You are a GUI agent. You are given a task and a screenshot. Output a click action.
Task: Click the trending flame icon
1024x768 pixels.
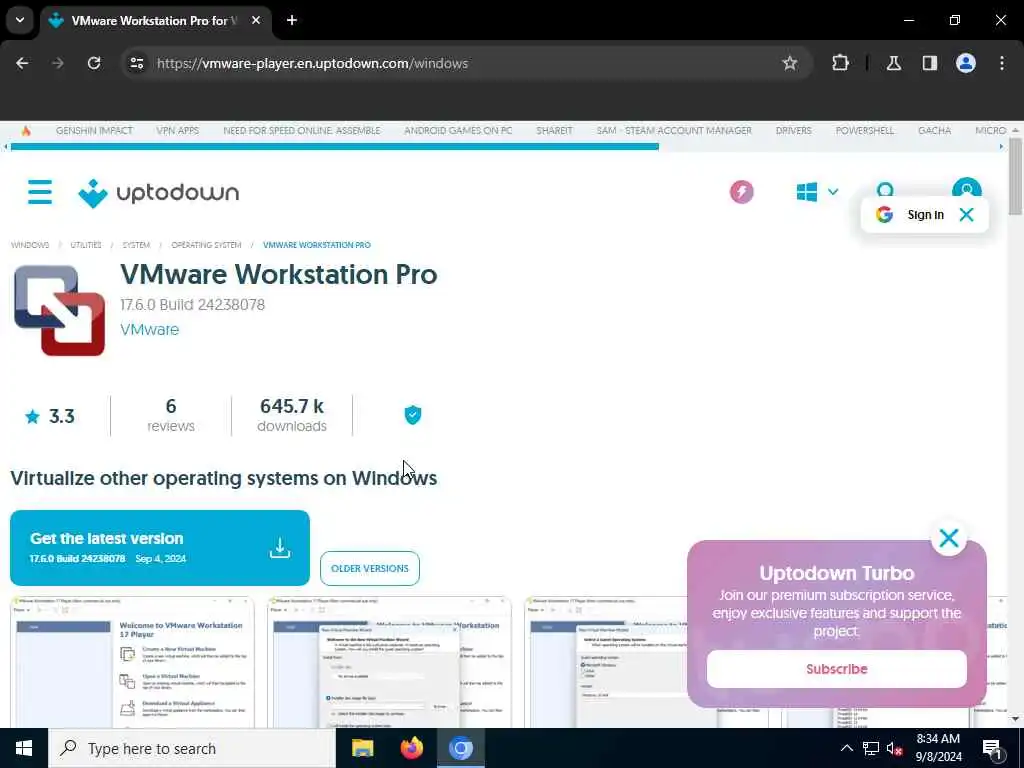pyautogui.click(x=26, y=131)
